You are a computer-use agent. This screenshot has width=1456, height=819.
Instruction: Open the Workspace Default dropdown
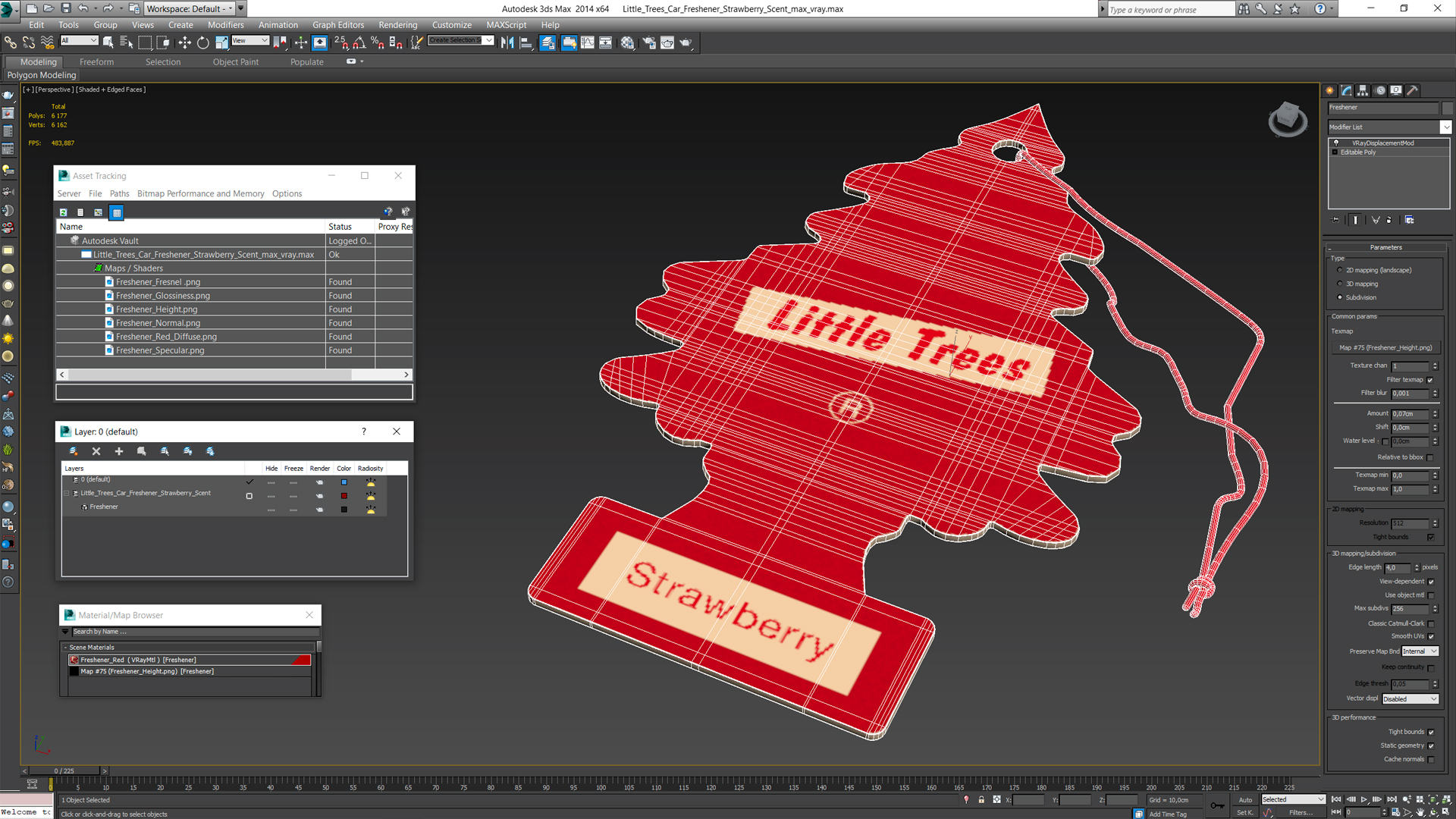click(190, 8)
